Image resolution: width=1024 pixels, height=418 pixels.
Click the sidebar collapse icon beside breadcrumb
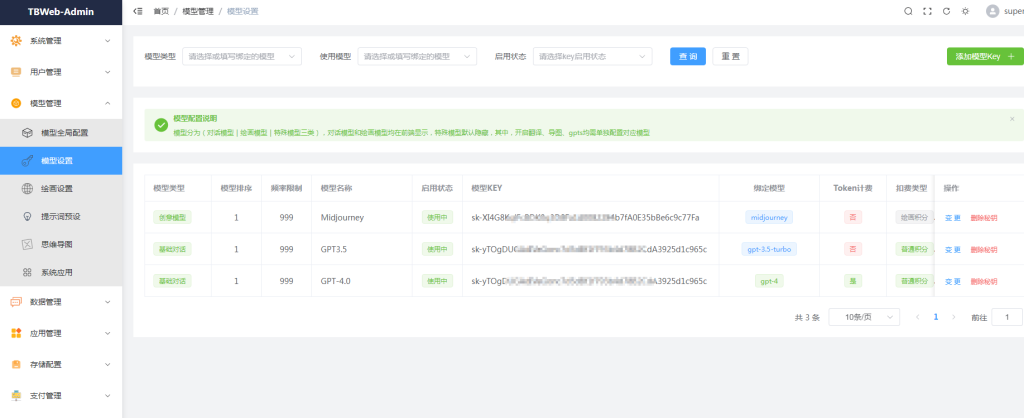point(138,11)
